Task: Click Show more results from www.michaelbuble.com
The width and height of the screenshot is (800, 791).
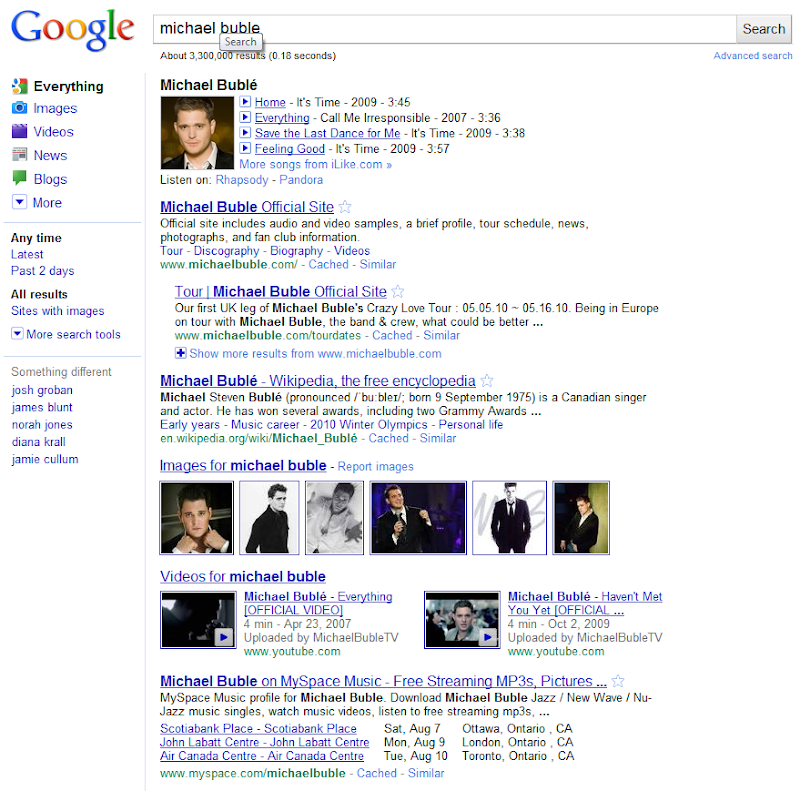Action: pos(315,353)
